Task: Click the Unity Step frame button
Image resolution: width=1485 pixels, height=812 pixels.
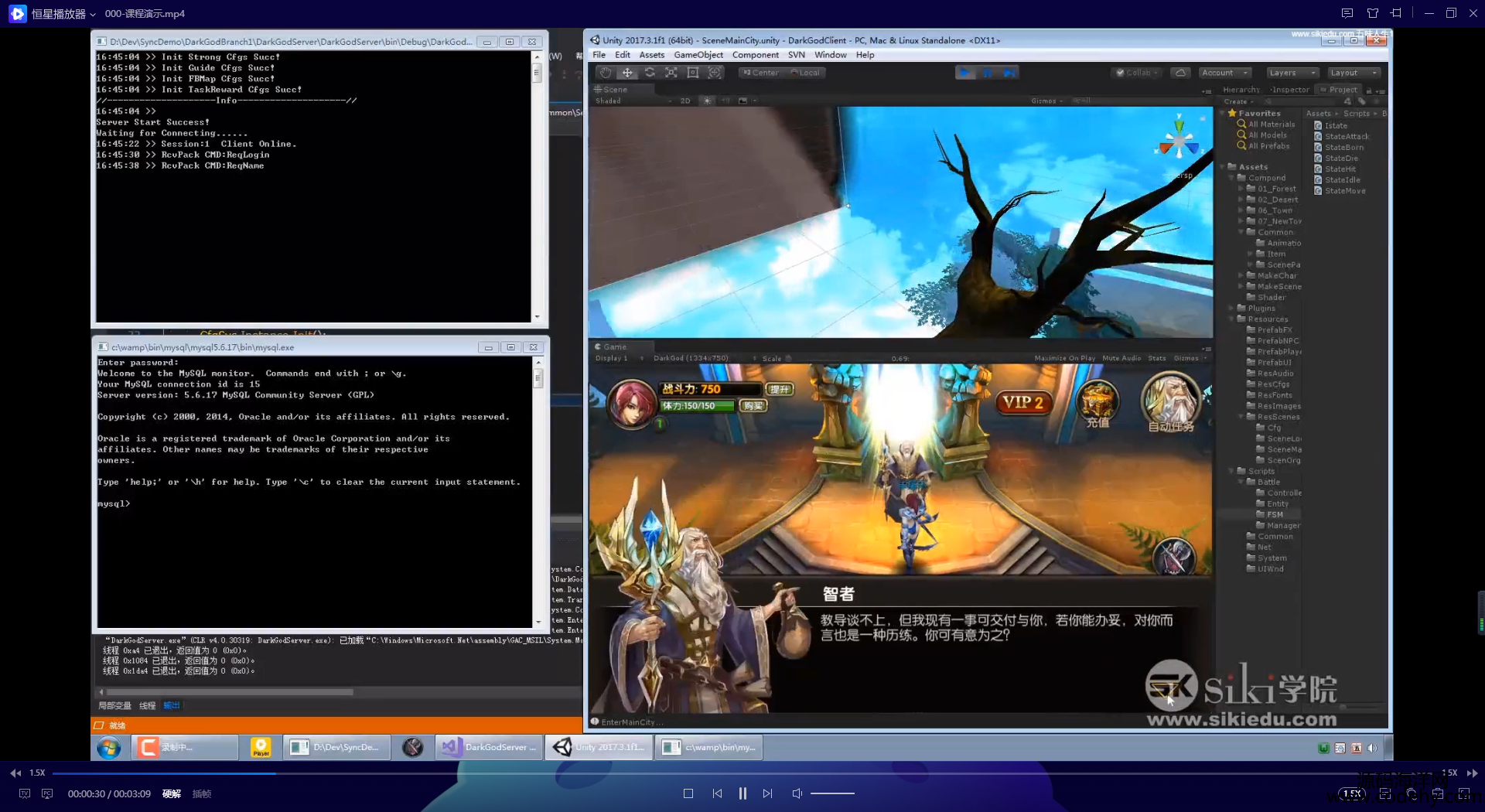Action: 1009,73
